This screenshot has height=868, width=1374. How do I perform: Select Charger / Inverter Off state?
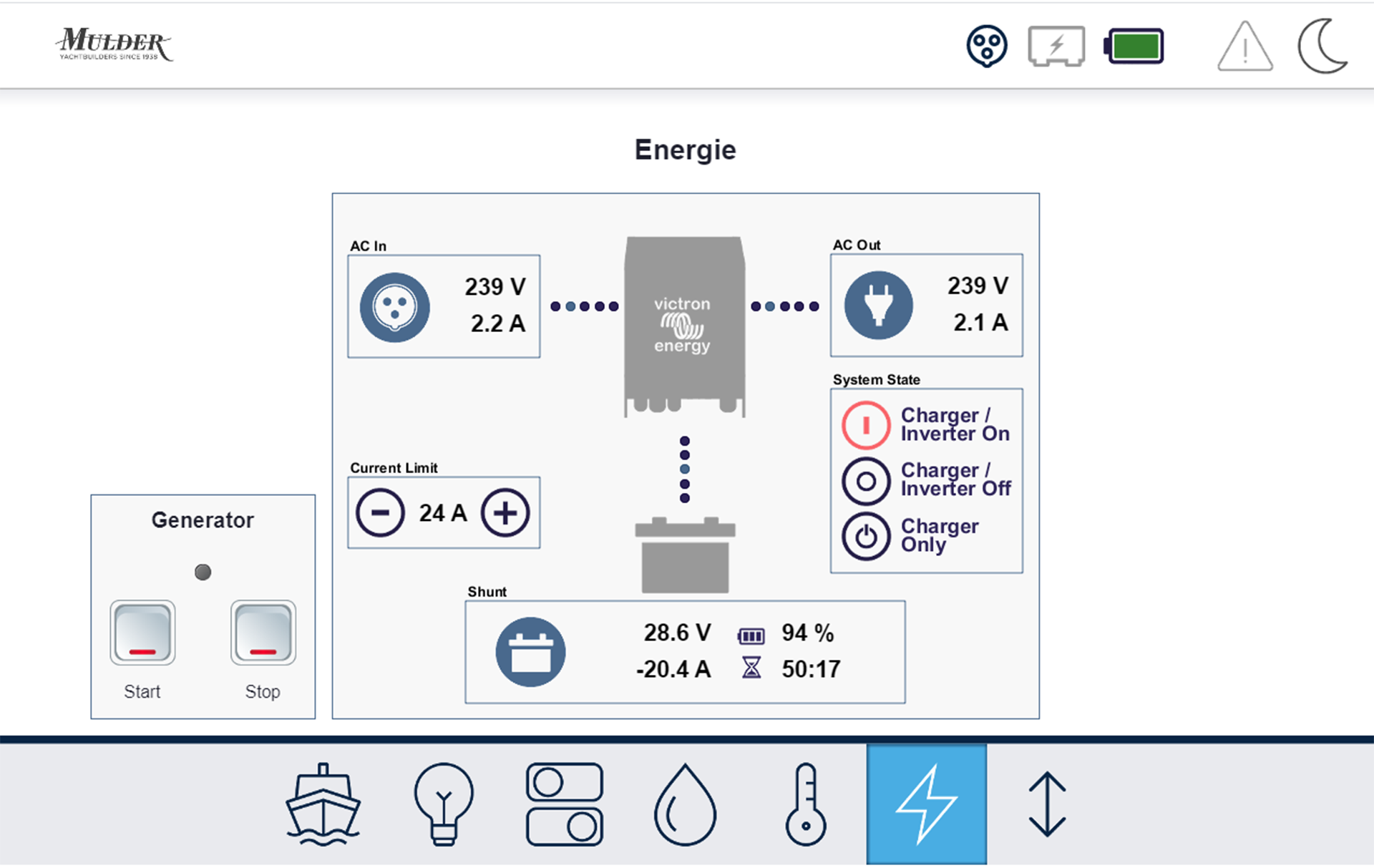coord(866,481)
